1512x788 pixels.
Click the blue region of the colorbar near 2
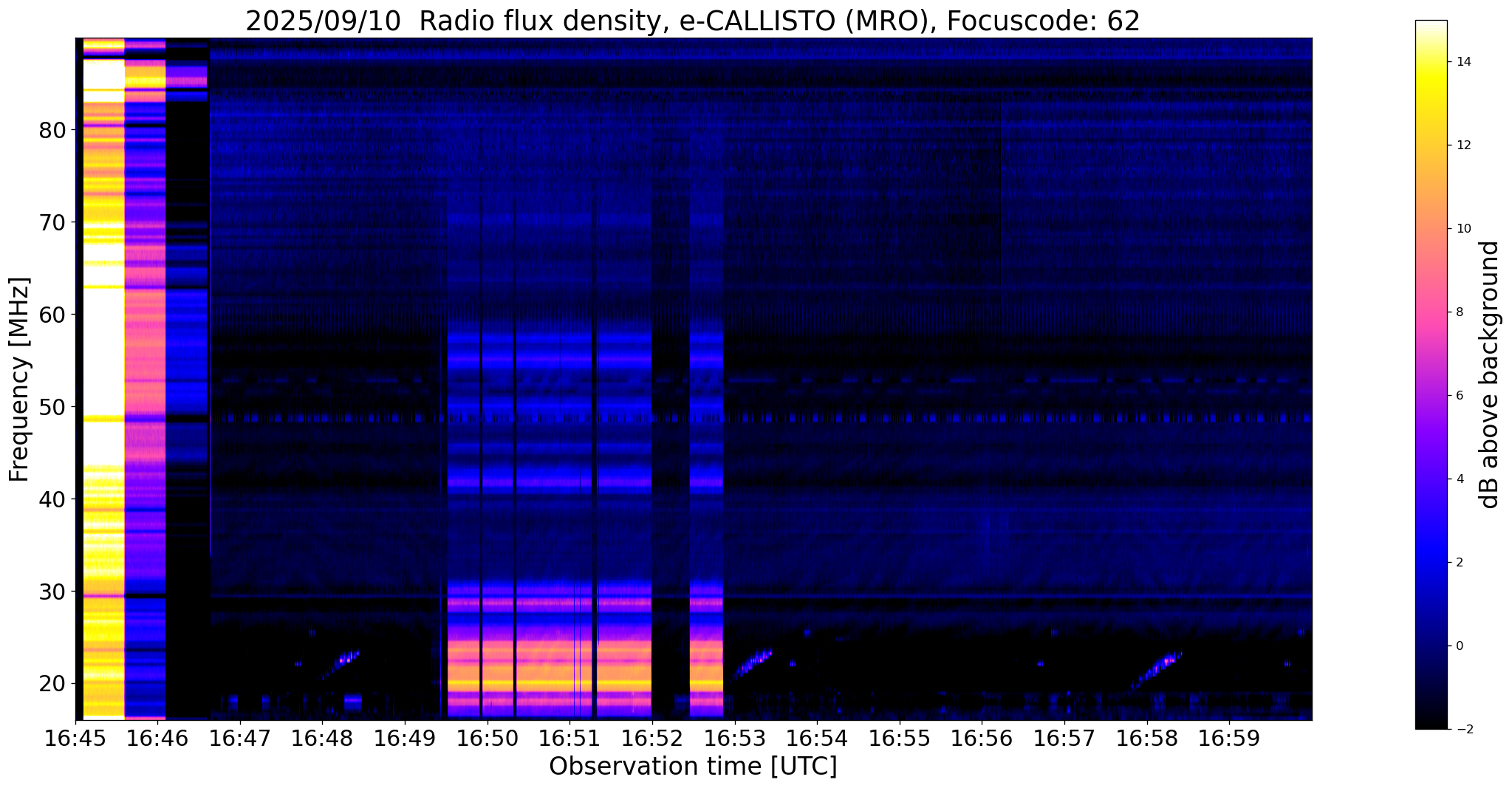[x=1431, y=563]
